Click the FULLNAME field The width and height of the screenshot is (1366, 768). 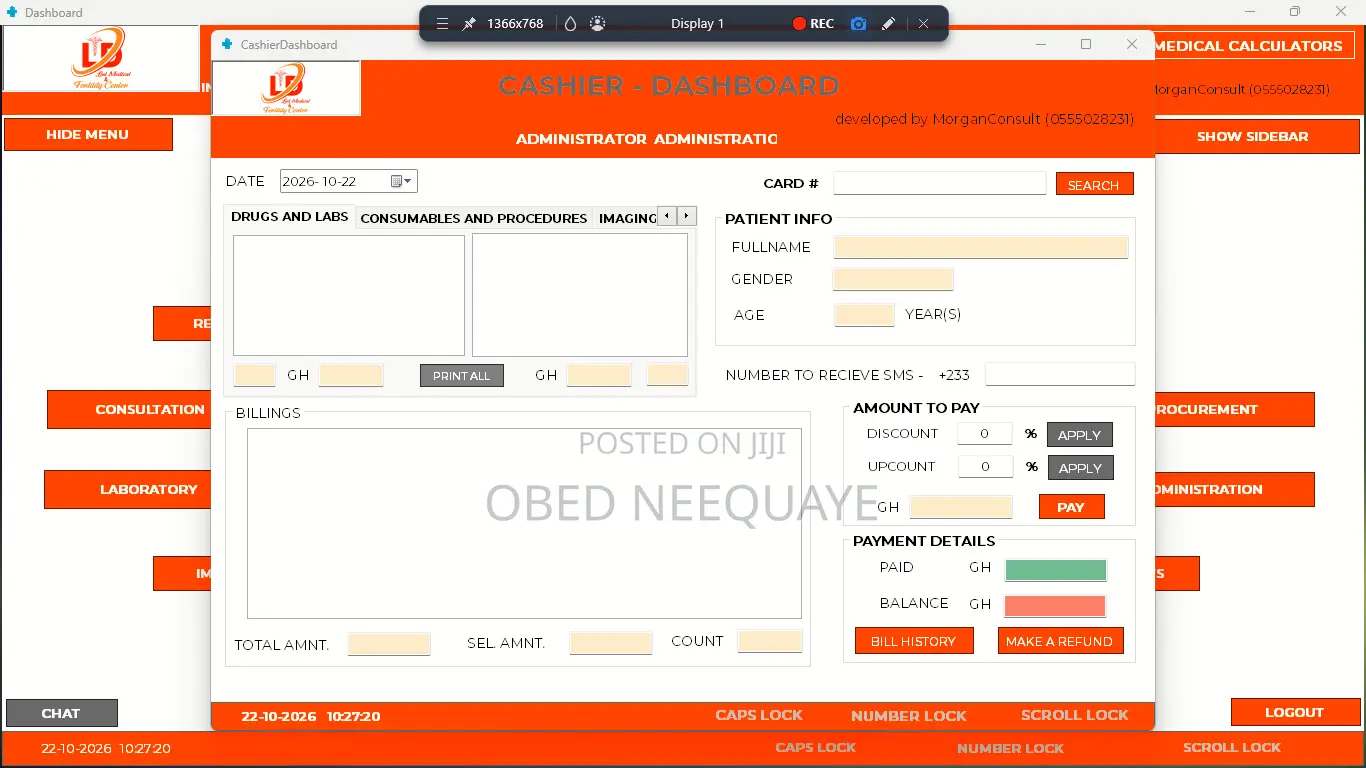[x=981, y=247]
